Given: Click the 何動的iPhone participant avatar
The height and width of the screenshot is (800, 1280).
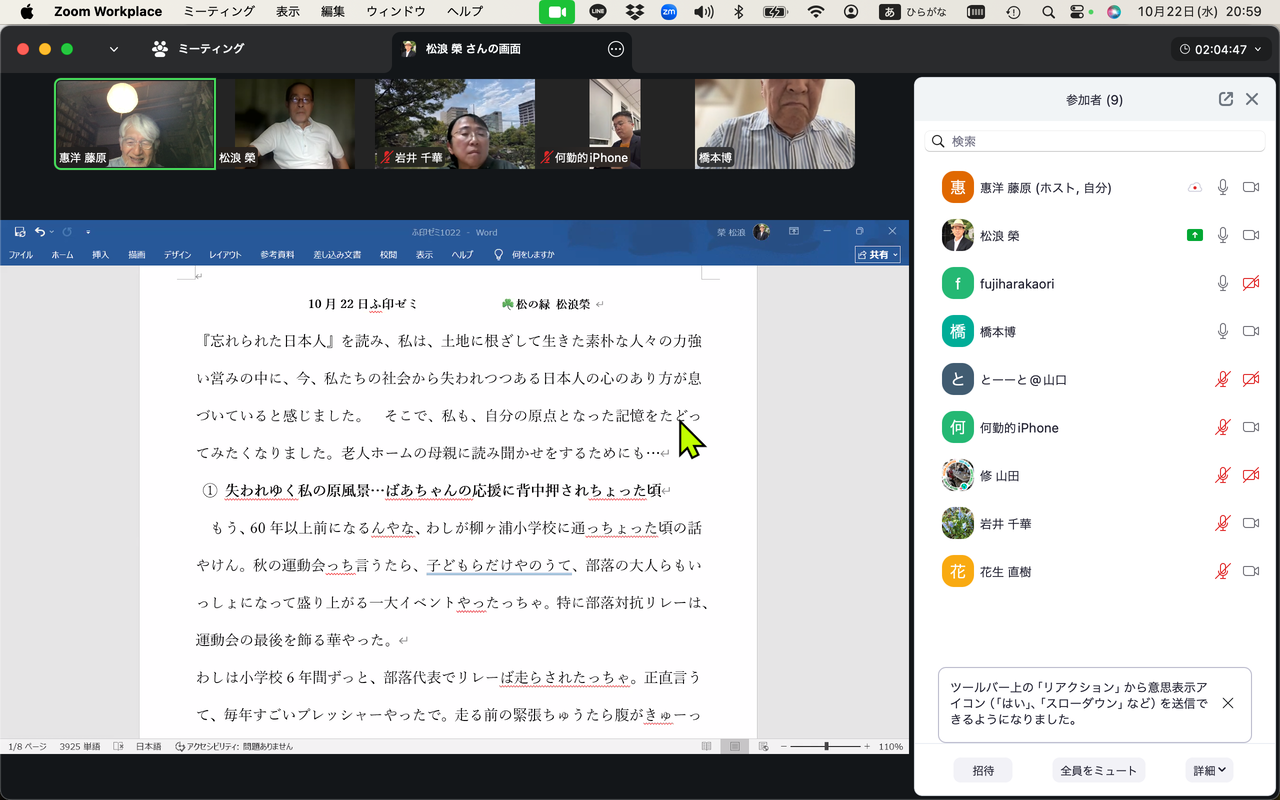Looking at the screenshot, I should pyautogui.click(x=958, y=427).
